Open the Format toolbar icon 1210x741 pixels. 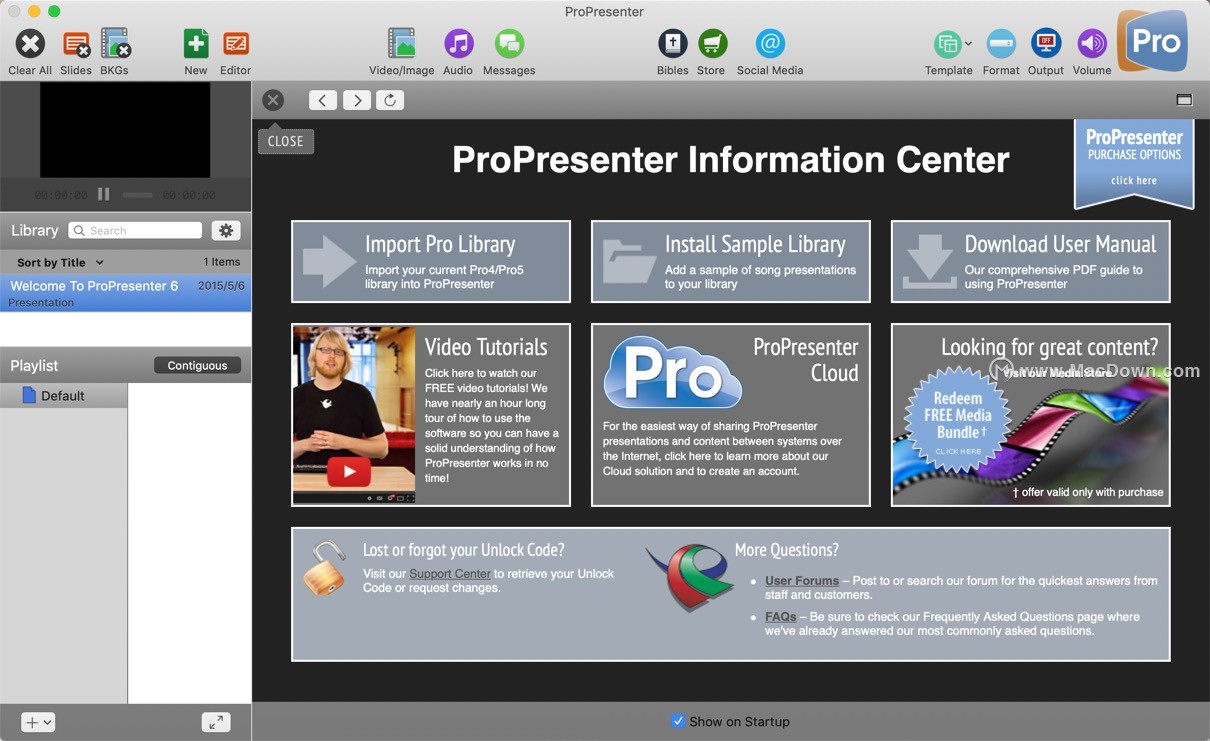click(x=1001, y=44)
